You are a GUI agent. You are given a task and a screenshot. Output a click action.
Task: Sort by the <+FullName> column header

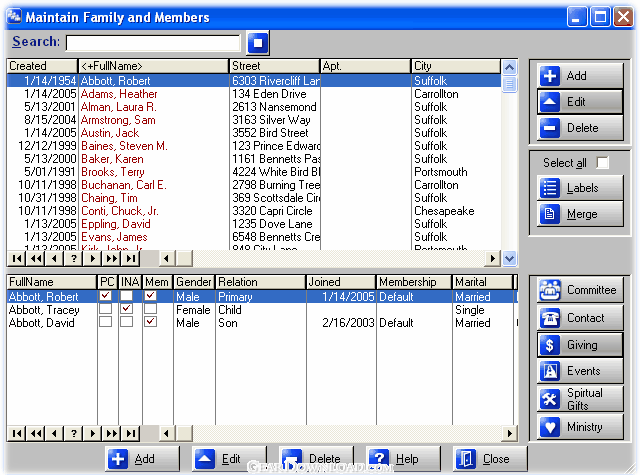153,66
